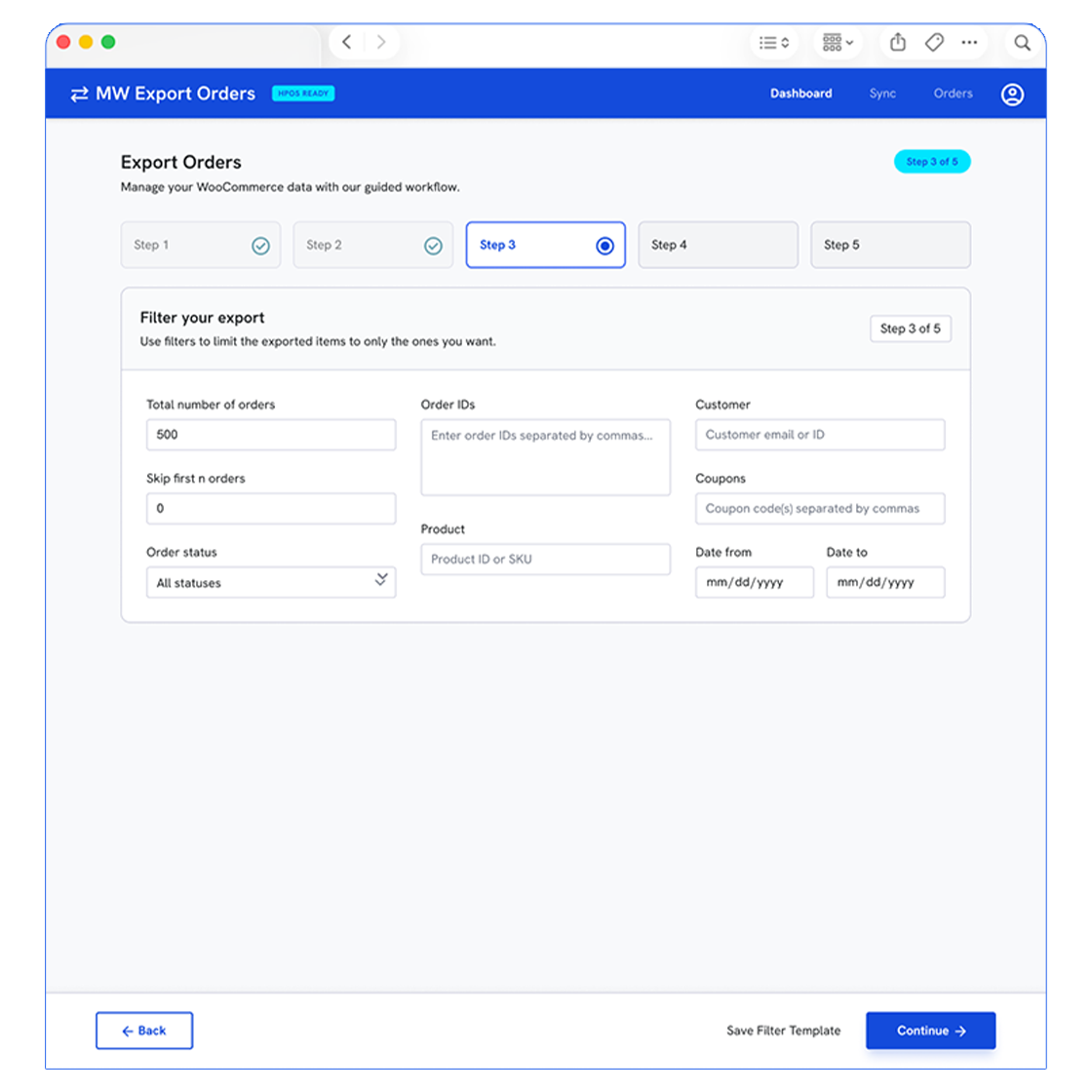Focus the Order IDs text area
Screen dimensions: 1092x1092
(545, 457)
